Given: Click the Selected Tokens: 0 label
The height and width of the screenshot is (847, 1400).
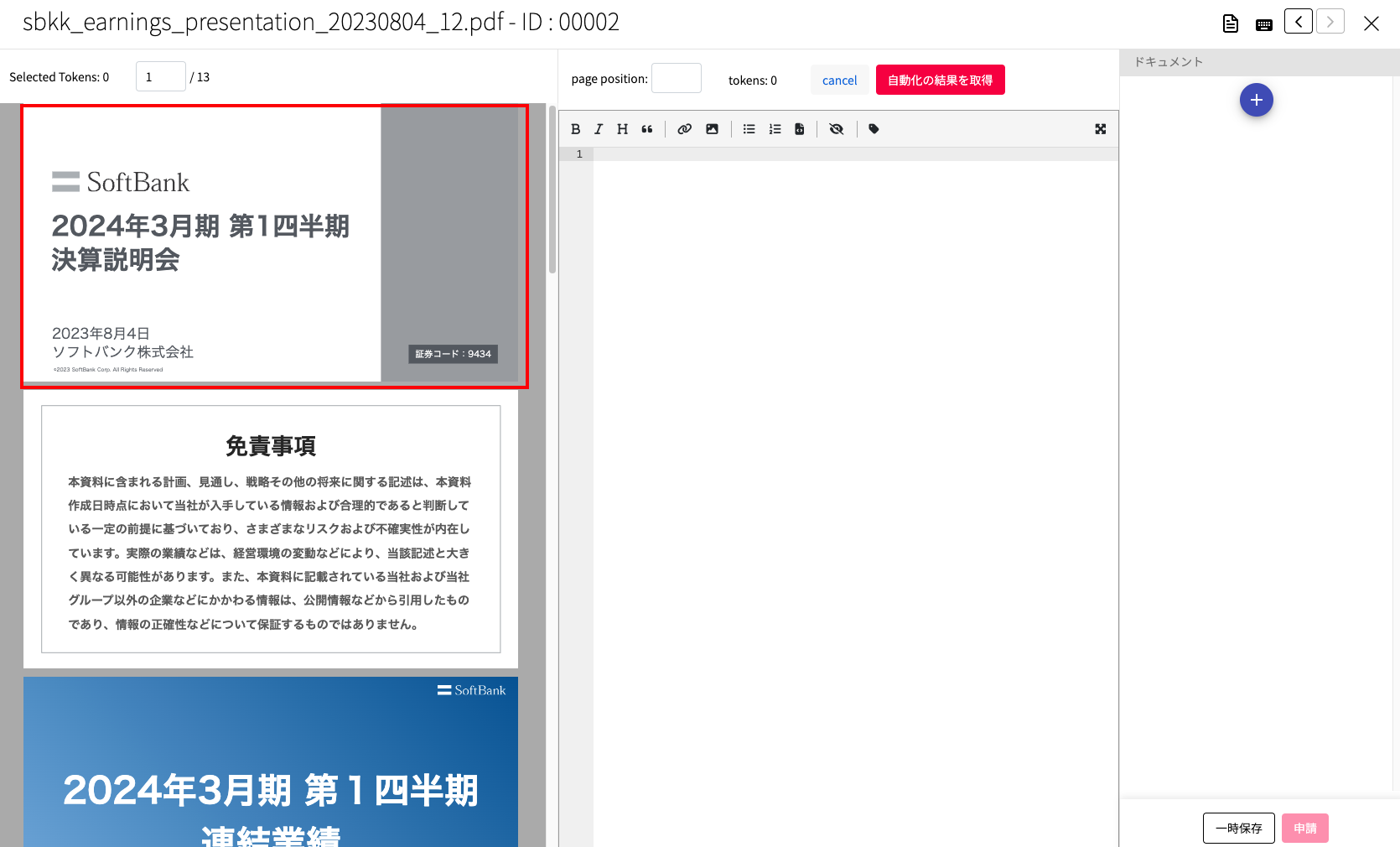Looking at the screenshot, I should click(x=60, y=77).
